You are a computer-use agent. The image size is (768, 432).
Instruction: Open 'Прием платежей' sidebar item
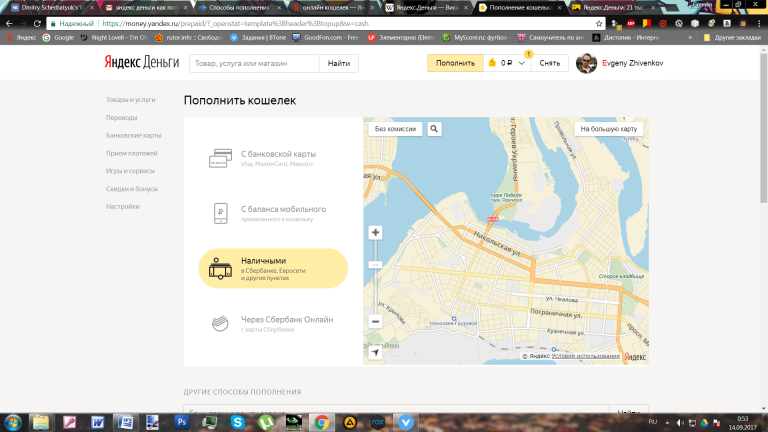[131, 153]
